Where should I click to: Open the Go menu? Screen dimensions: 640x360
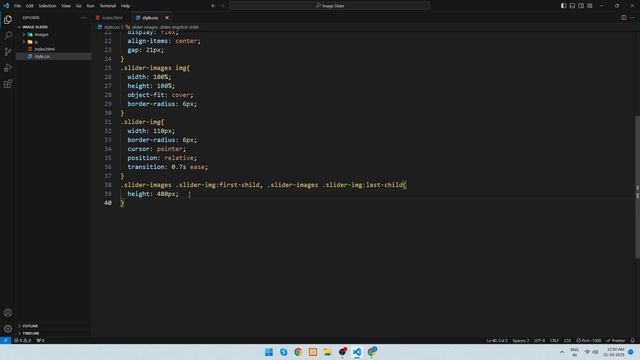pyautogui.click(x=78, y=6)
